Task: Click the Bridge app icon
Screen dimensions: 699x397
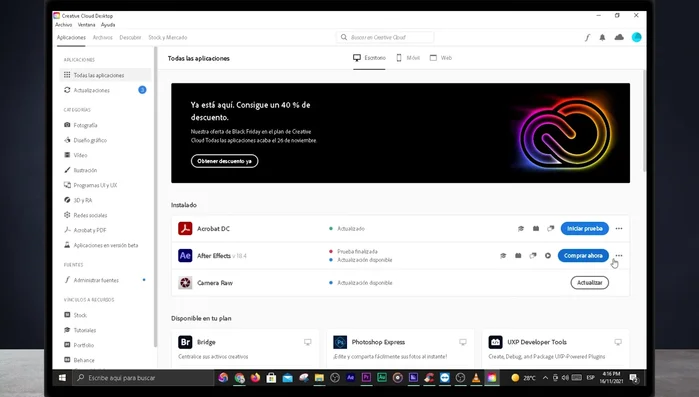Action: [185, 342]
